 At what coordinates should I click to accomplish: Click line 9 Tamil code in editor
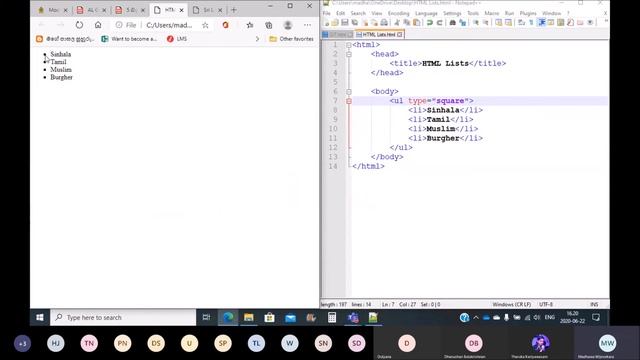pos(441,120)
